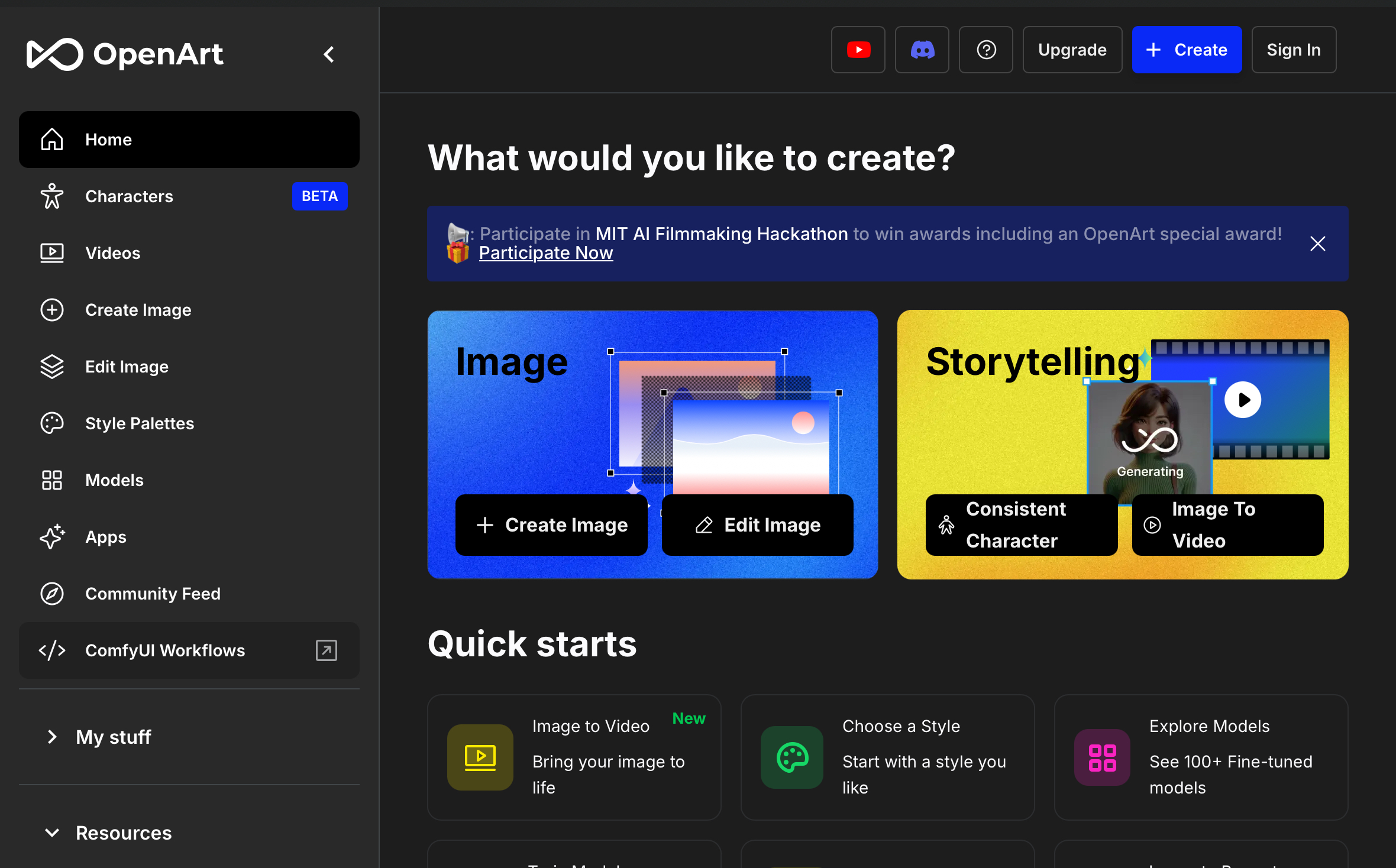Click Create Image button on Image card
Image resolution: width=1396 pixels, height=868 pixels.
point(551,525)
